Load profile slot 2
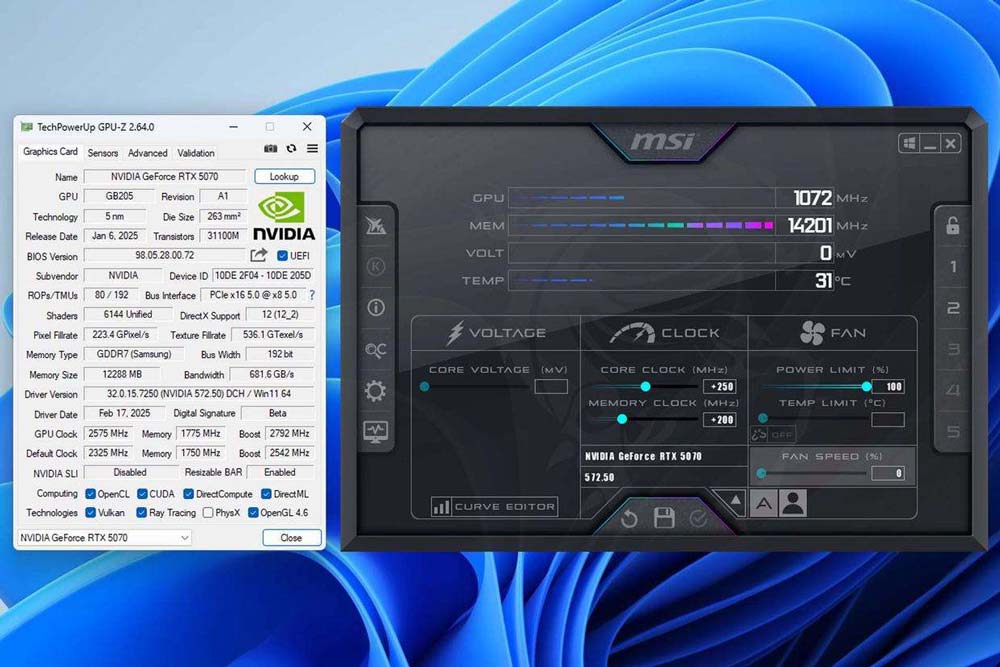 click(x=953, y=308)
